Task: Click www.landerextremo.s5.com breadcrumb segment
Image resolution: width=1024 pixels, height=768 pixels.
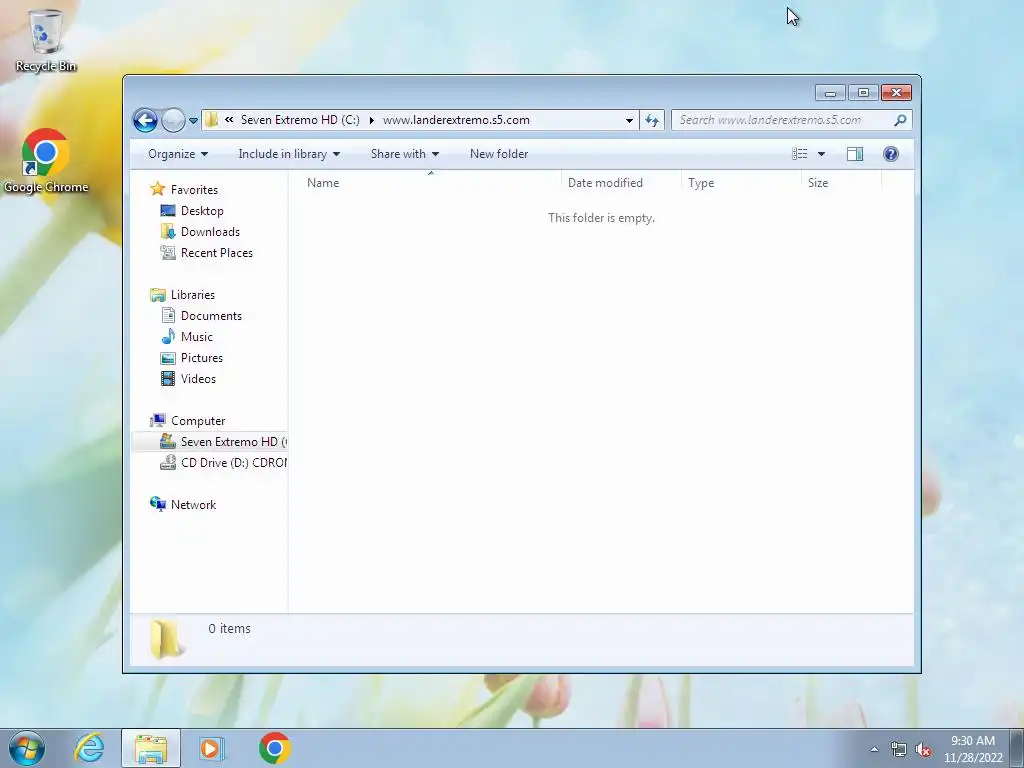Action: pos(456,120)
